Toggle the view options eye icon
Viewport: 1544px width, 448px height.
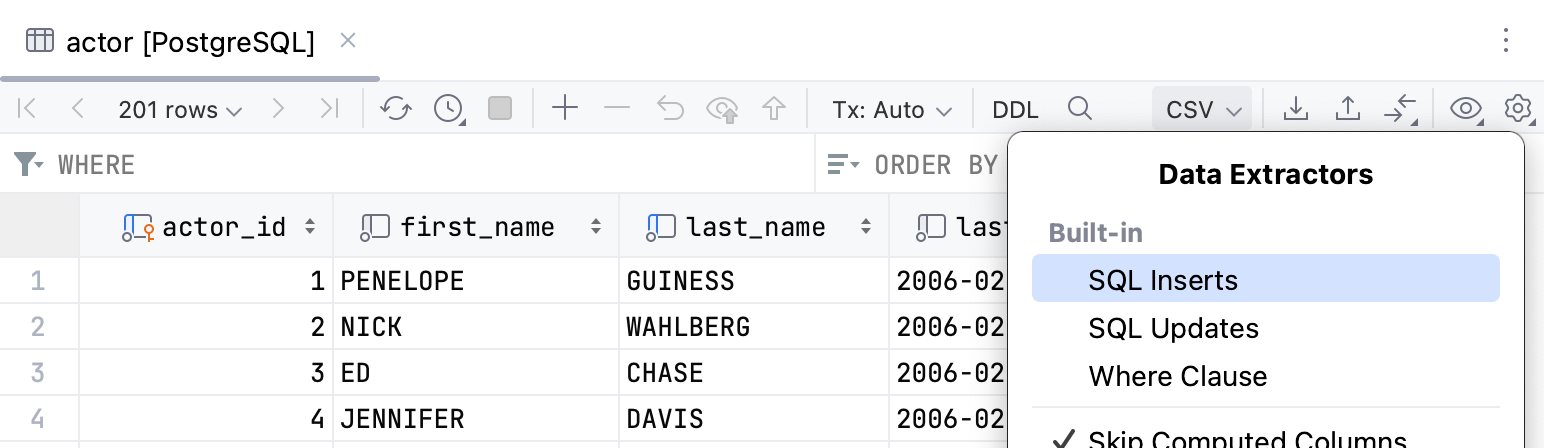(1465, 109)
